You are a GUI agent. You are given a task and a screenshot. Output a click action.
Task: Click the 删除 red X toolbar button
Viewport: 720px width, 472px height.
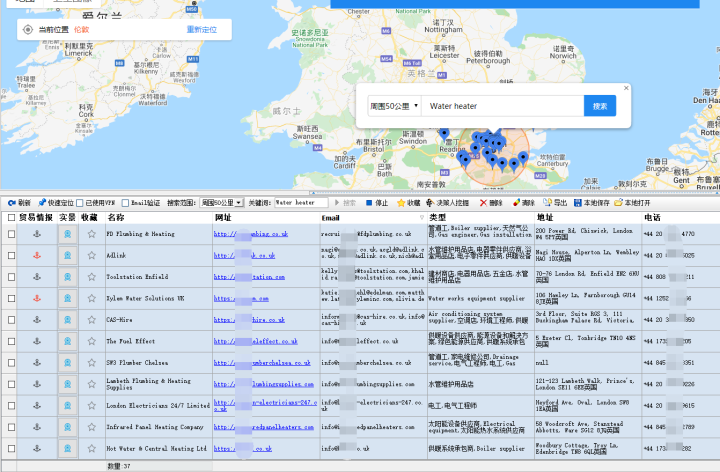tap(491, 202)
